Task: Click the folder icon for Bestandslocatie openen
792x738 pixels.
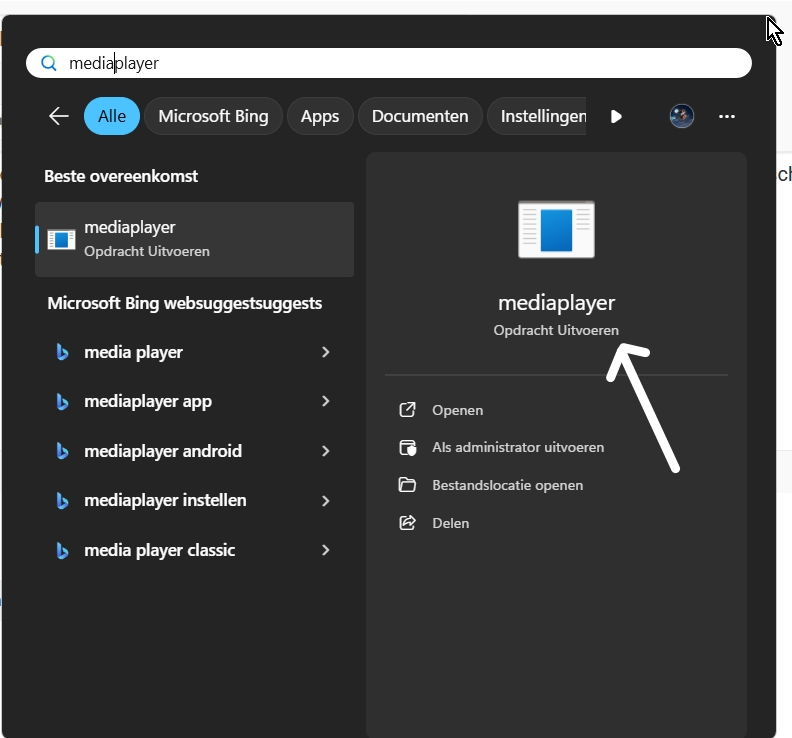Action: [407, 485]
